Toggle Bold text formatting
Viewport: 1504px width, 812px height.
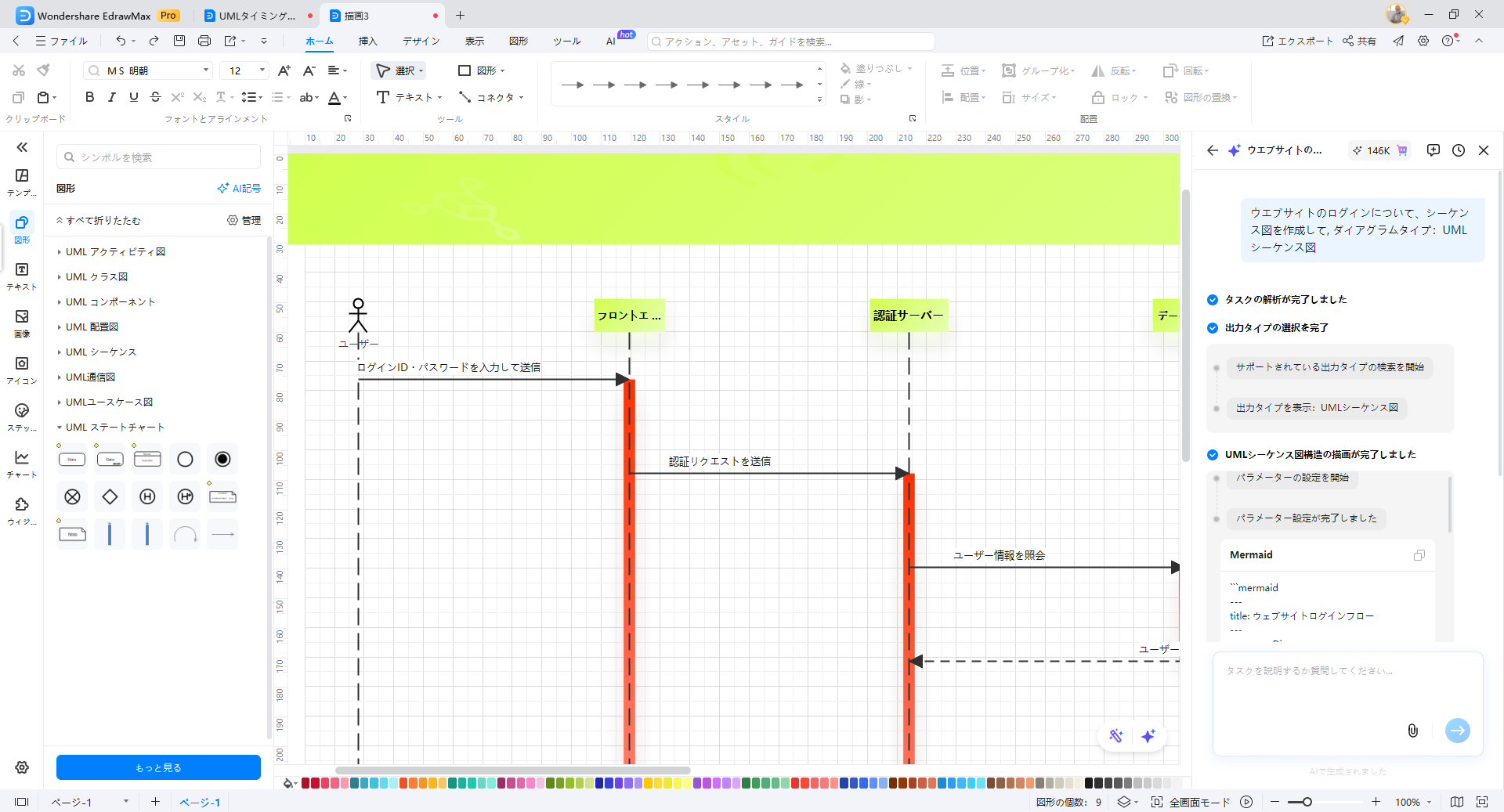[x=89, y=97]
